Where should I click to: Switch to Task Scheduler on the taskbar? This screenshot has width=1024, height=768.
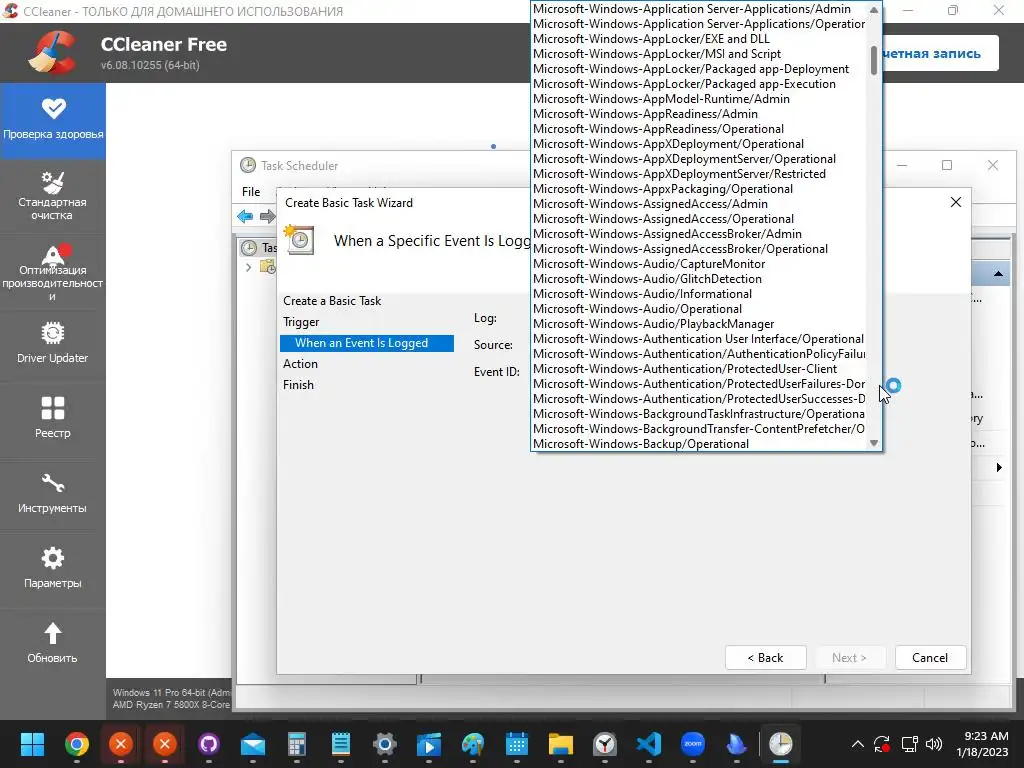point(781,744)
